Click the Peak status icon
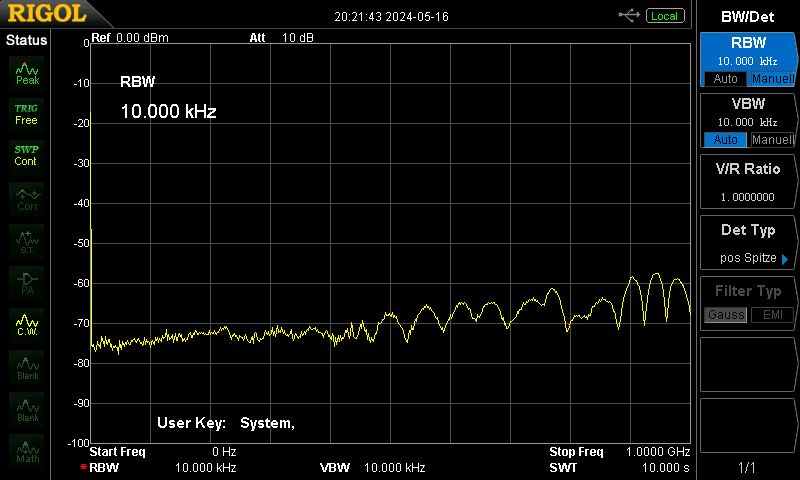Screen dimensions: 800x480 [x=27, y=73]
